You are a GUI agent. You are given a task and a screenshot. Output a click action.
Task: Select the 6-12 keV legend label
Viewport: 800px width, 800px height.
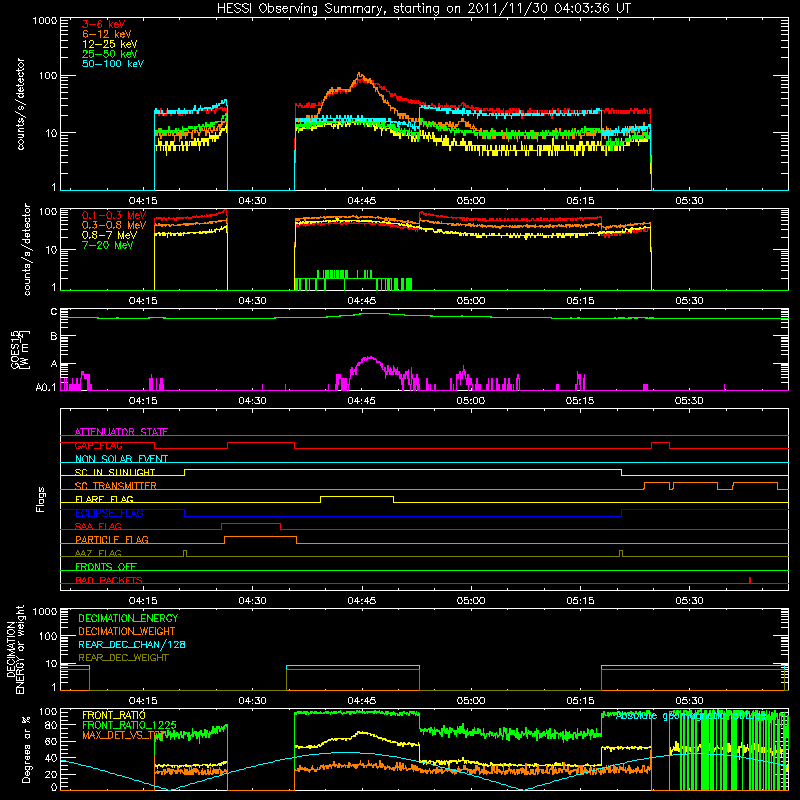click(107, 34)
